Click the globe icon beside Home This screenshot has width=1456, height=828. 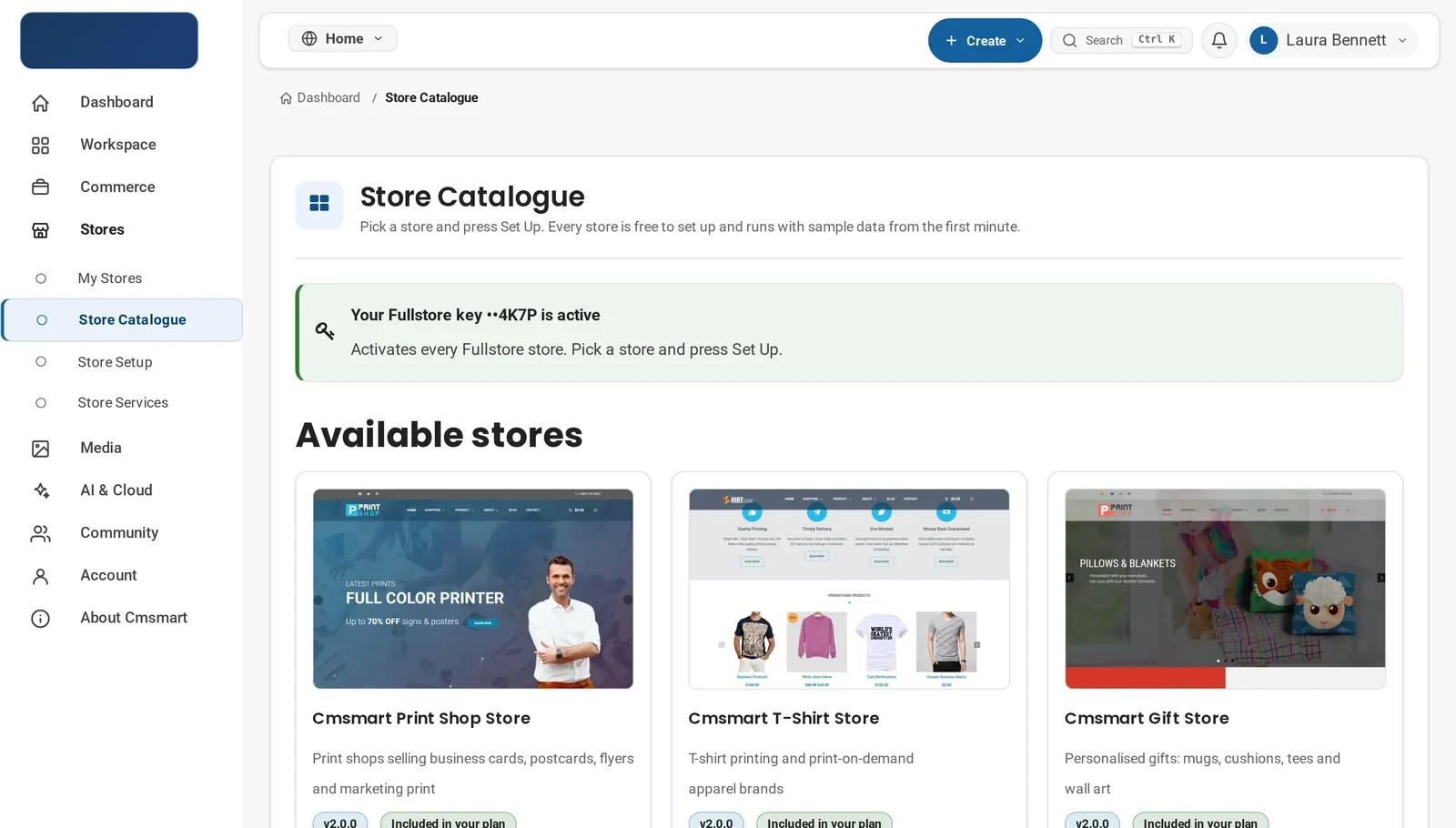[309, 38]
